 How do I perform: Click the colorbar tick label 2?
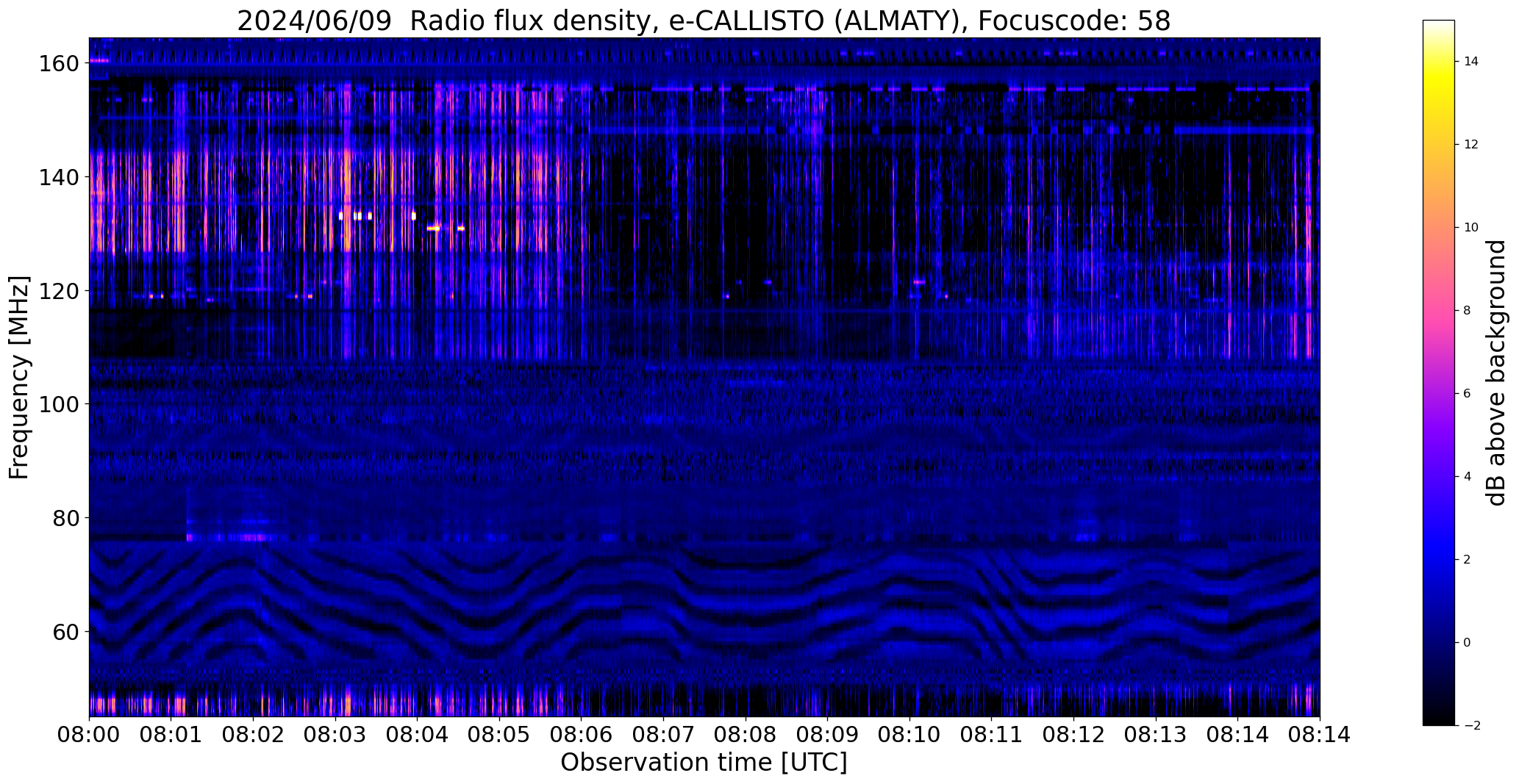(x=1468, y=560)
